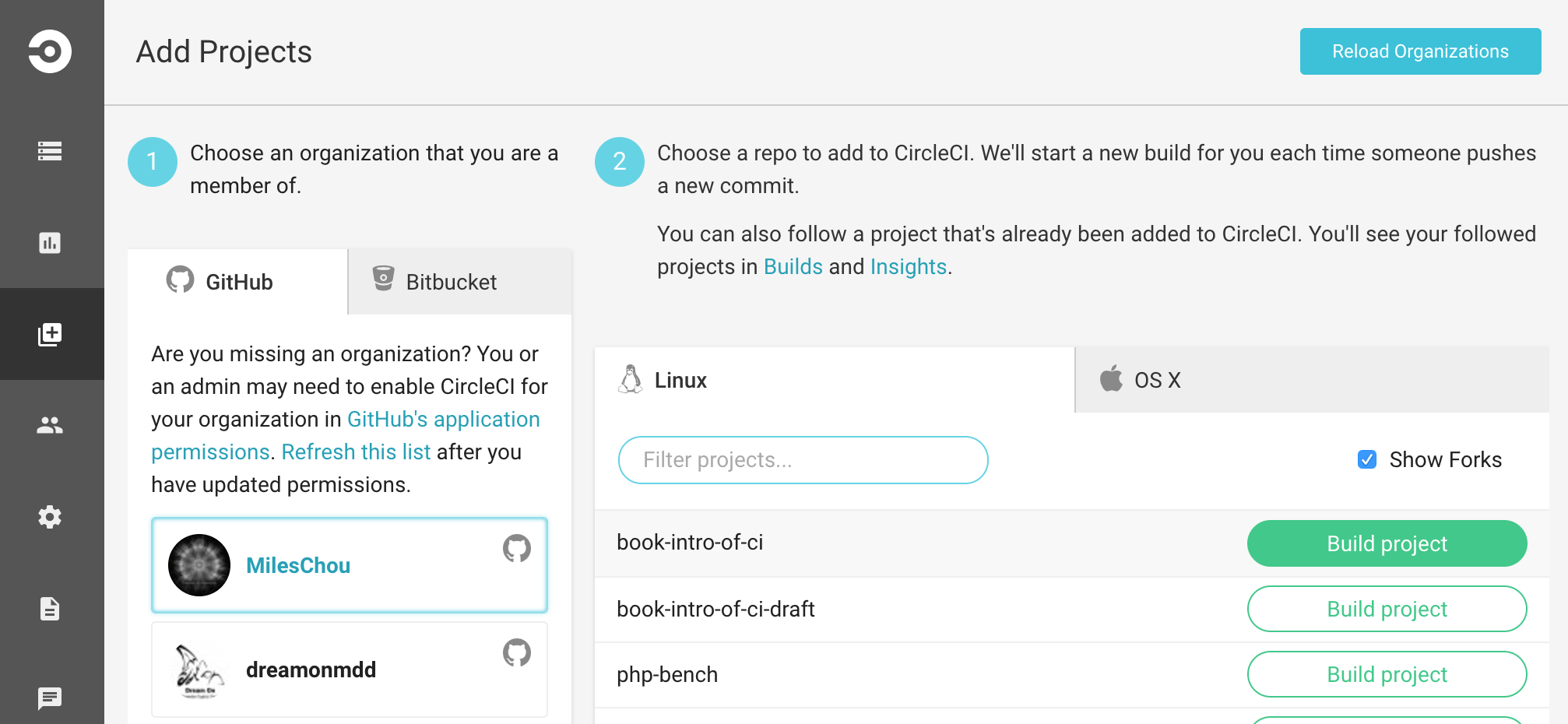
Task: Toggle the Show Forks checkbox
Action: click(1367, 460)
